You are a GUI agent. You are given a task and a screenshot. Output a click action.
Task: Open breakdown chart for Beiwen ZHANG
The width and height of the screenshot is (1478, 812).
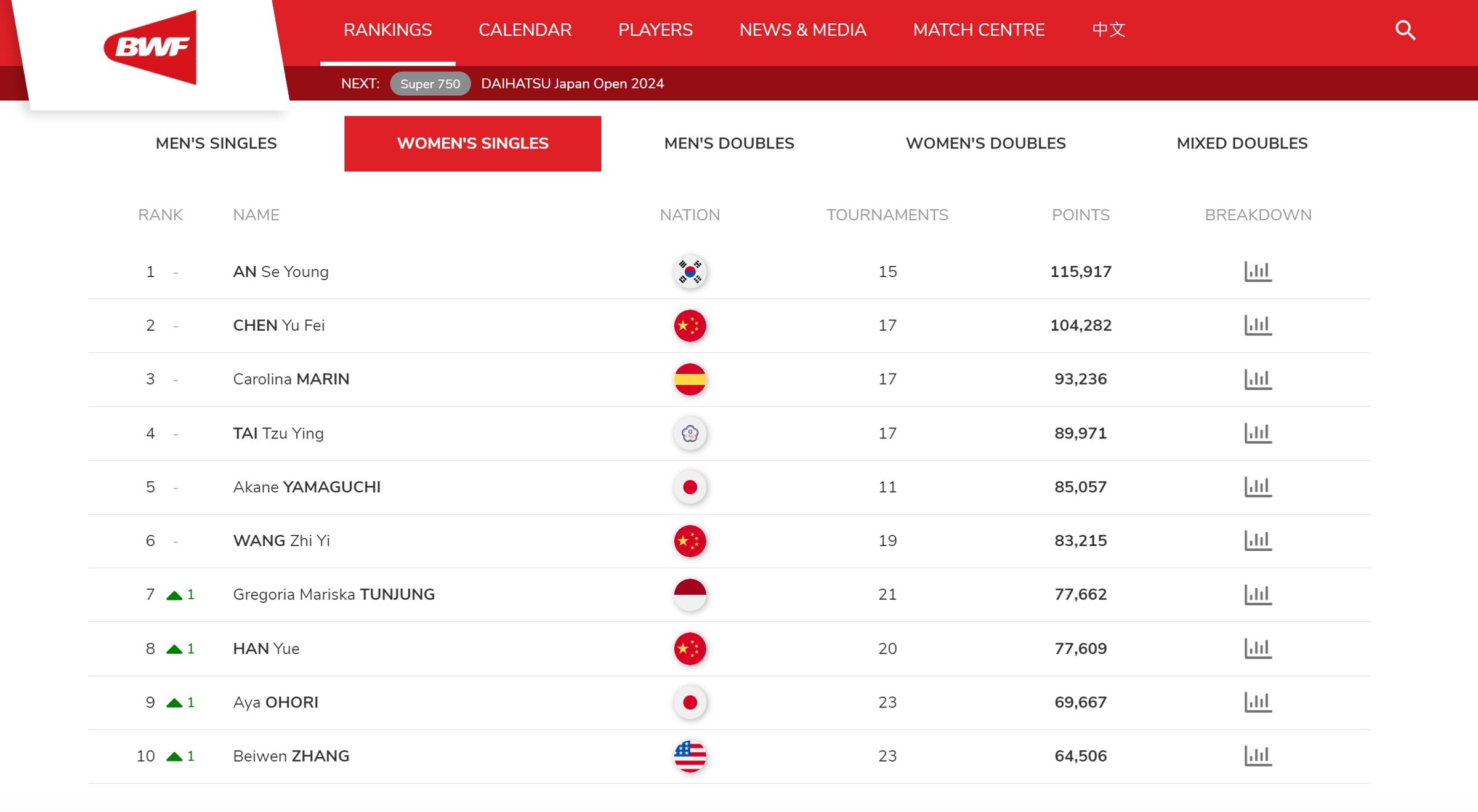(x=1258, y=756)
